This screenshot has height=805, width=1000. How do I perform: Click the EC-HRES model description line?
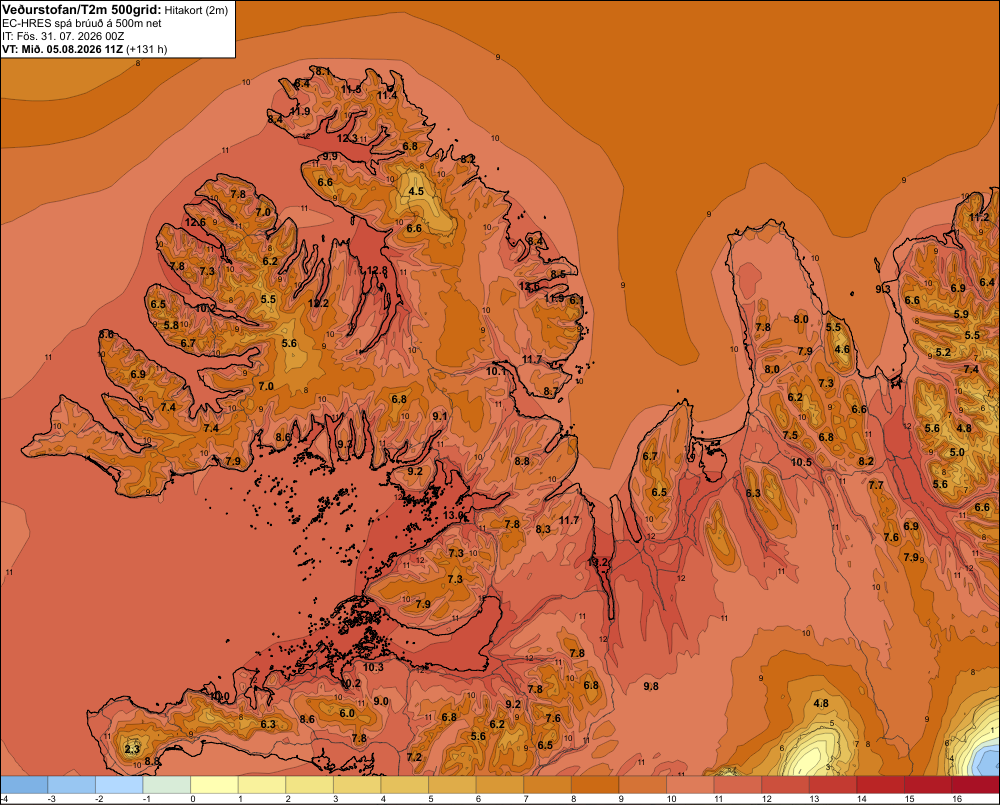[82, 24]
